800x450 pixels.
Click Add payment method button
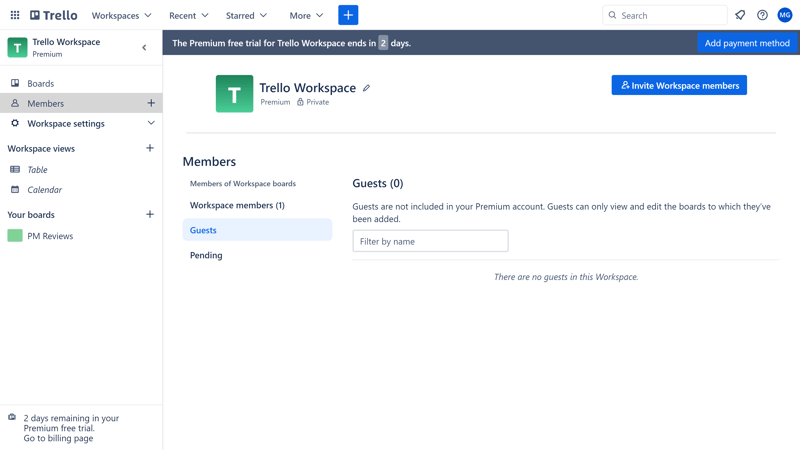tap(747, 43)
